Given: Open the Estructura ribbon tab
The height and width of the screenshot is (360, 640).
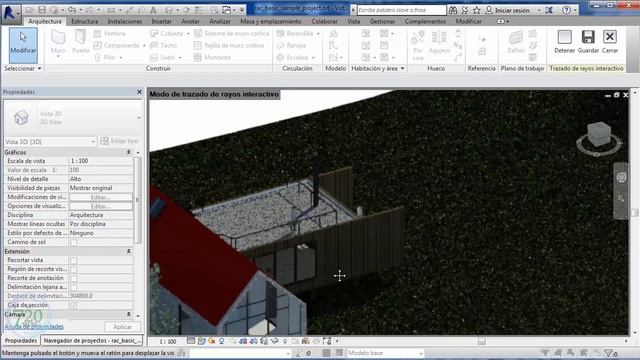Looking at the screenshot, I should click(x=84, y=21).
